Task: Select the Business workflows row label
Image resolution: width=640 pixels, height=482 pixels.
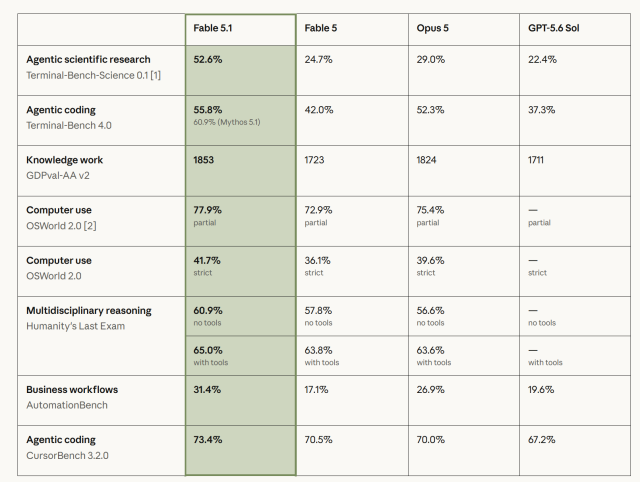Action: [x=72, y=390]
